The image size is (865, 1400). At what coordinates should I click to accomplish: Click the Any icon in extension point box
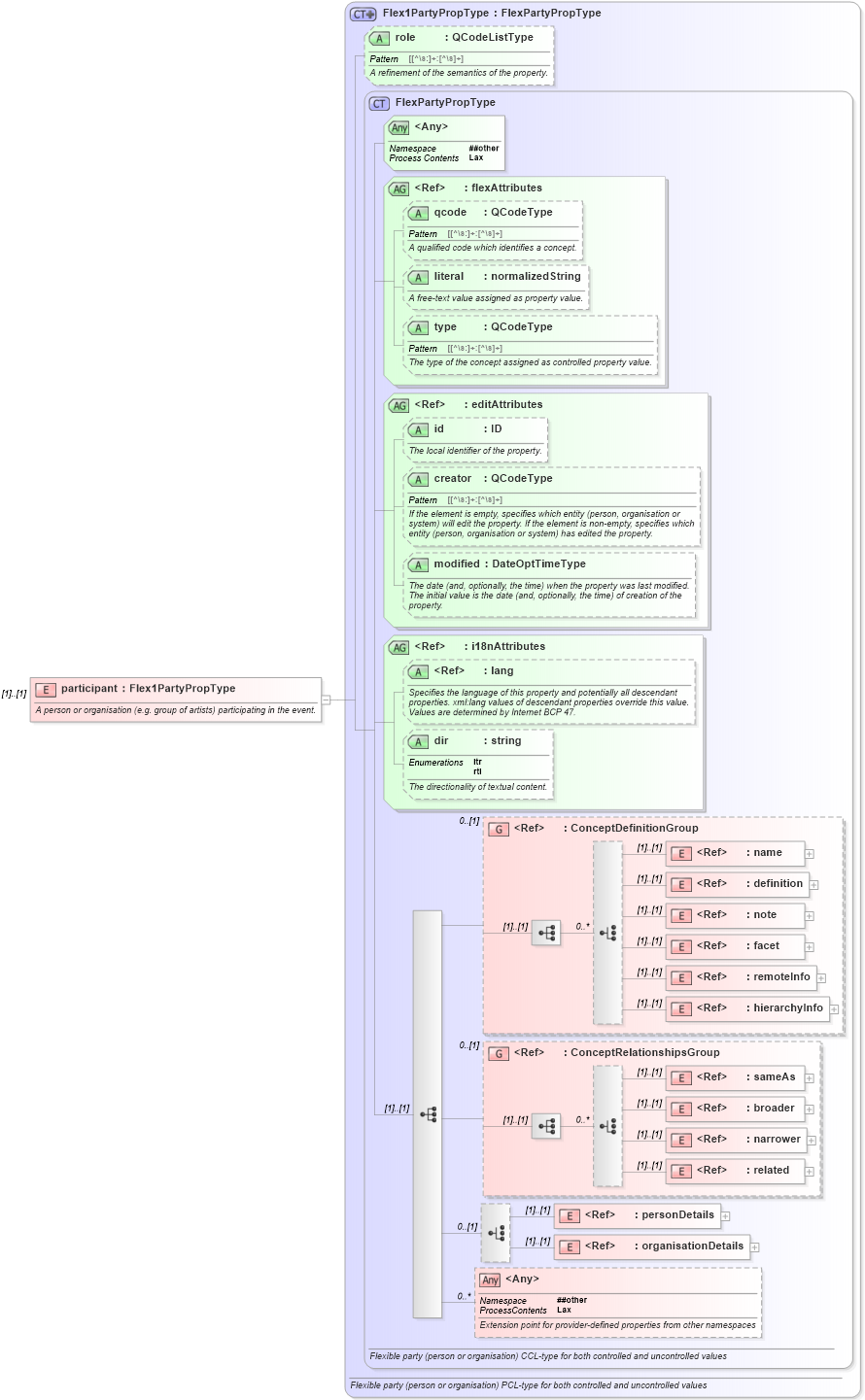[x=491, y=1280]
